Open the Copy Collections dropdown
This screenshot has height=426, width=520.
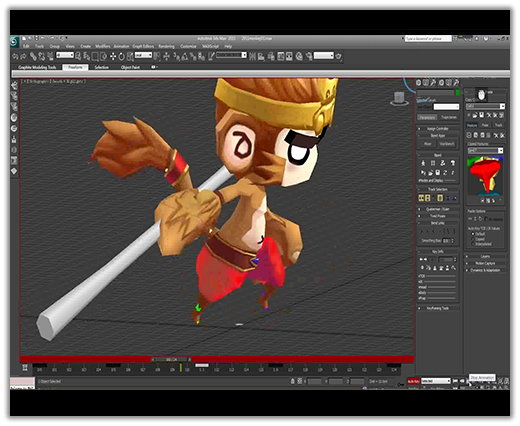pos(485,106)
